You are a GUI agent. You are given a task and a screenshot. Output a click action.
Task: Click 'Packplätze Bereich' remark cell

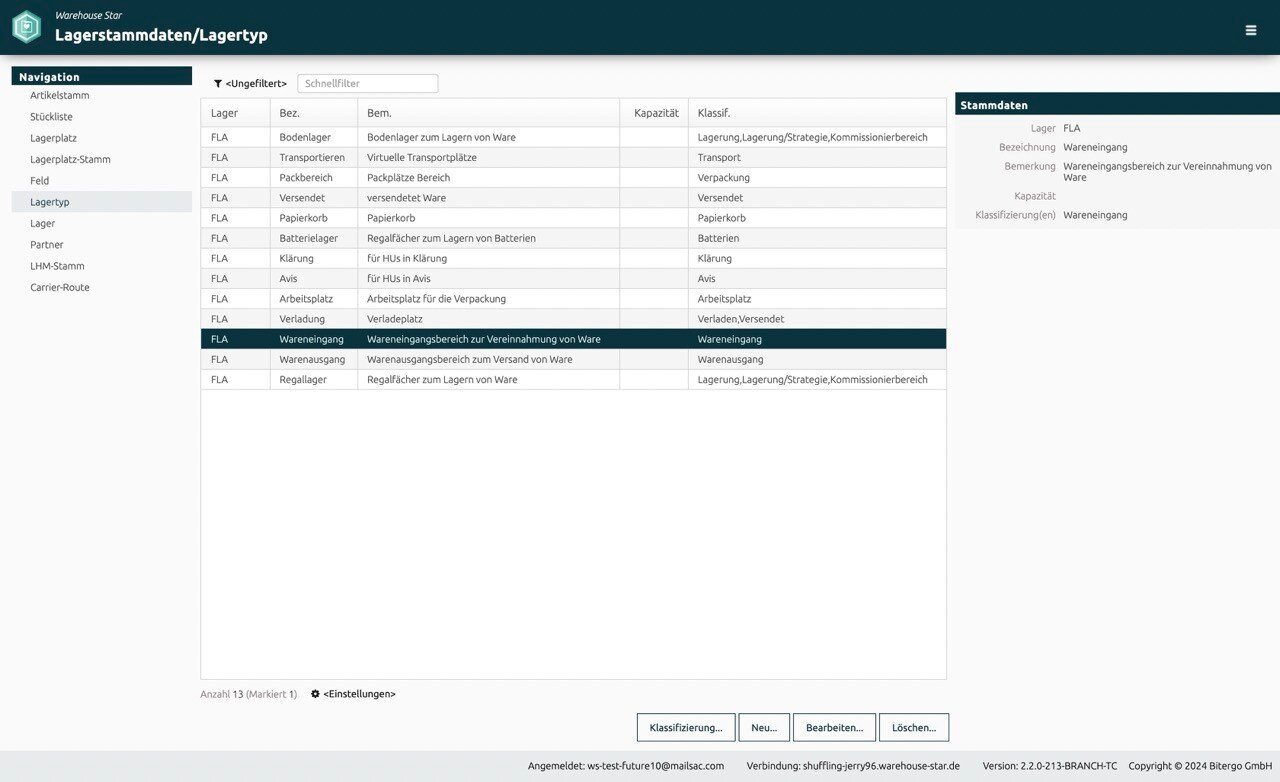489,178
